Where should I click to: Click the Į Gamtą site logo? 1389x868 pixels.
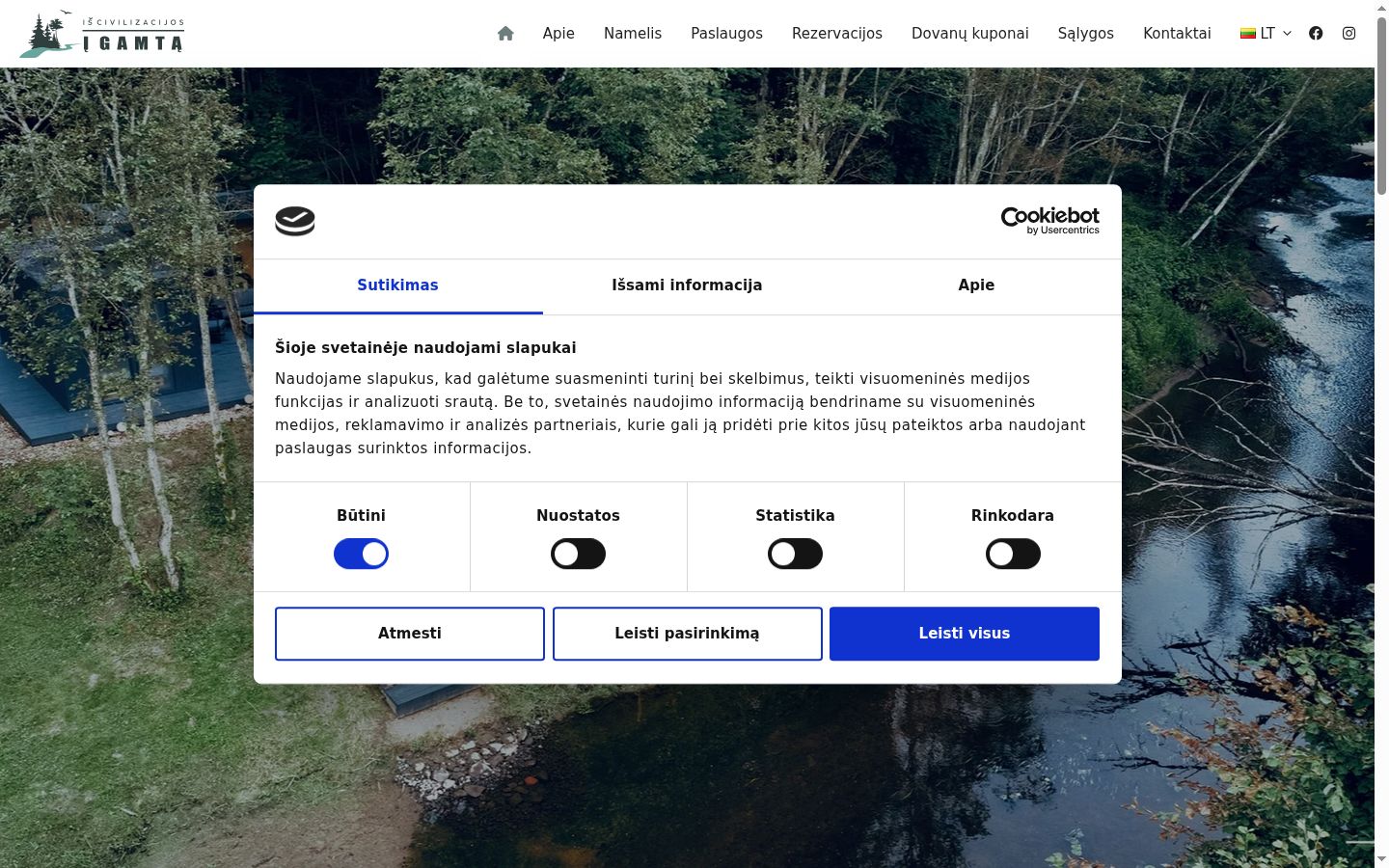(x=101, y=34)
